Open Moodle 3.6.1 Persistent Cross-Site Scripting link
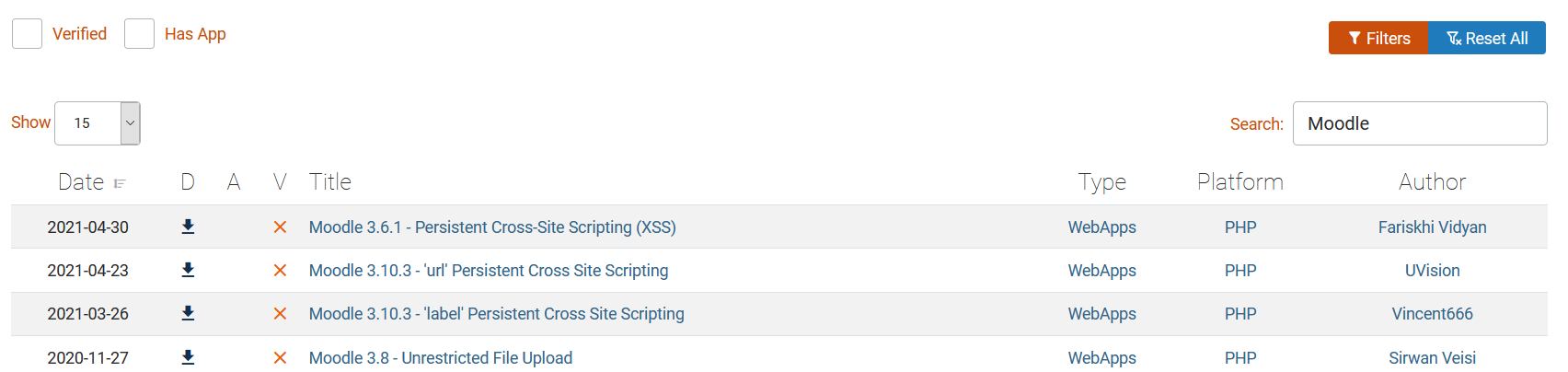This screenshot has height=372, width=1568. tap(492, 227)
